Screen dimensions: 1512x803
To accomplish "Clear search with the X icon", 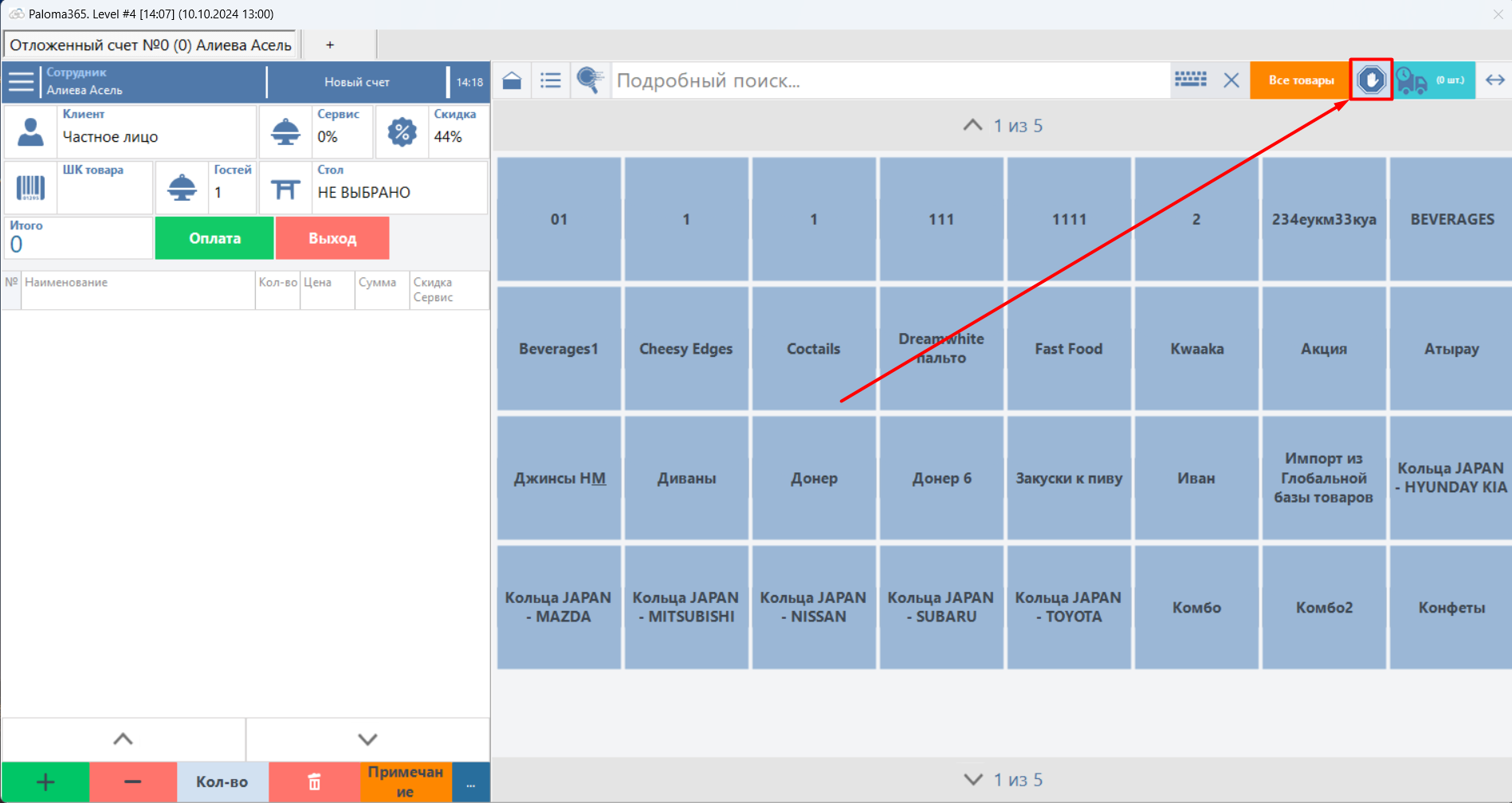I will coord(1231,80).
